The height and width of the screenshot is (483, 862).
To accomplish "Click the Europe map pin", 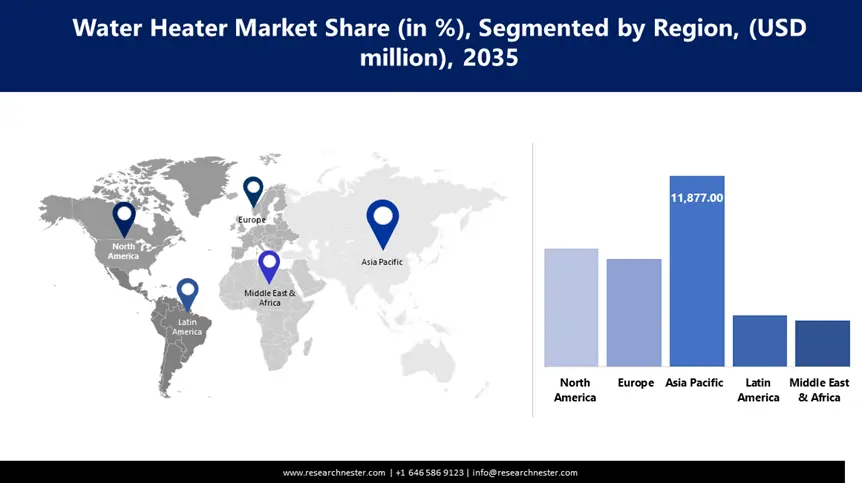I will (x=253, y=191).
